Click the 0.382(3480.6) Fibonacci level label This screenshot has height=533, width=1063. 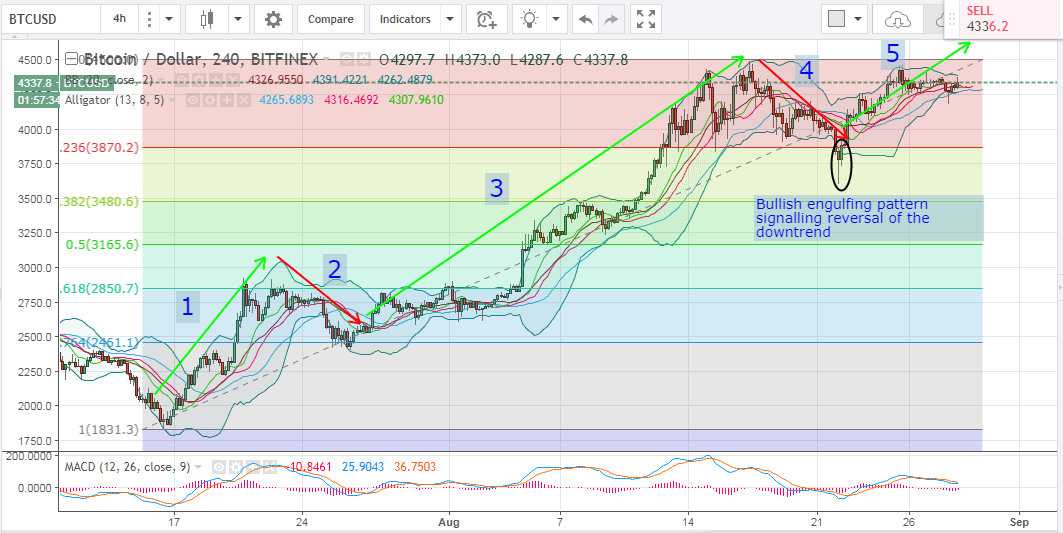(x=100, y=201)
